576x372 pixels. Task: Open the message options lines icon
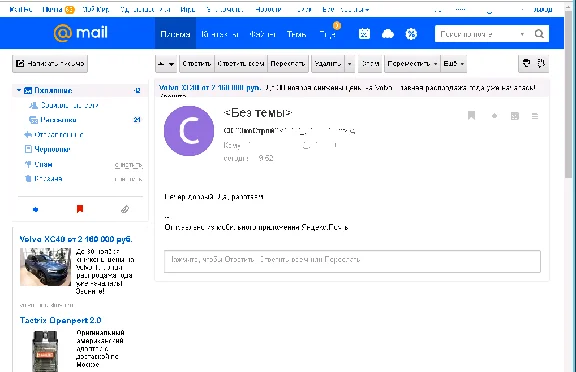tap(535, 116)
